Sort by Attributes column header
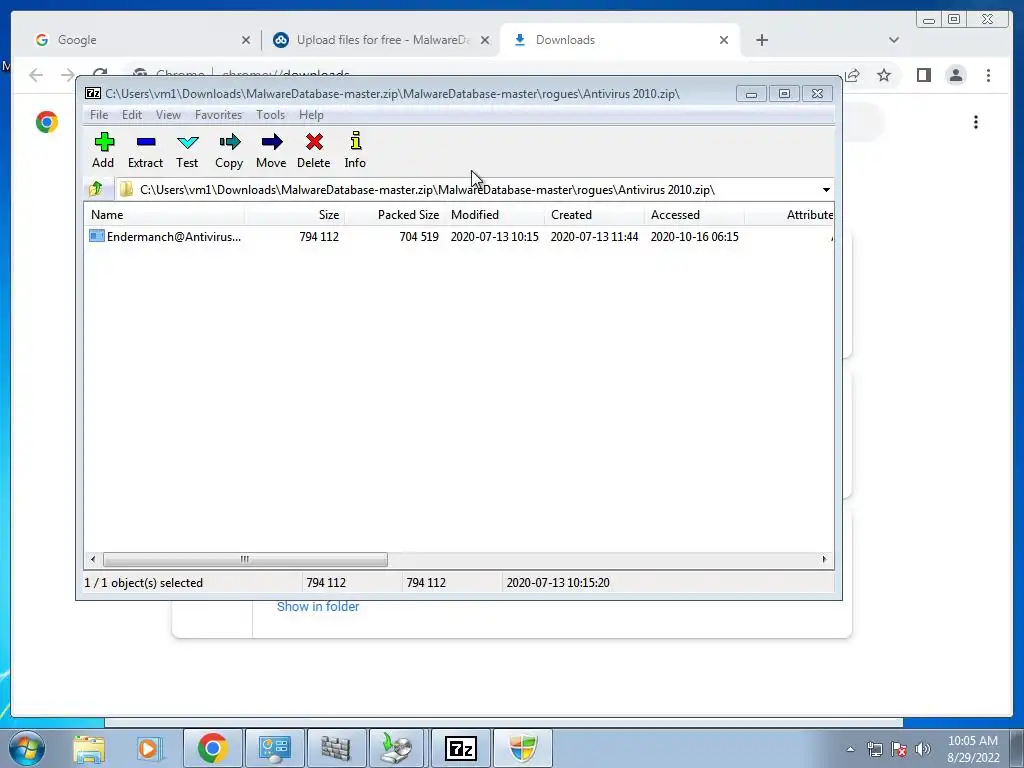1024x768 pixels. (790, 215)
